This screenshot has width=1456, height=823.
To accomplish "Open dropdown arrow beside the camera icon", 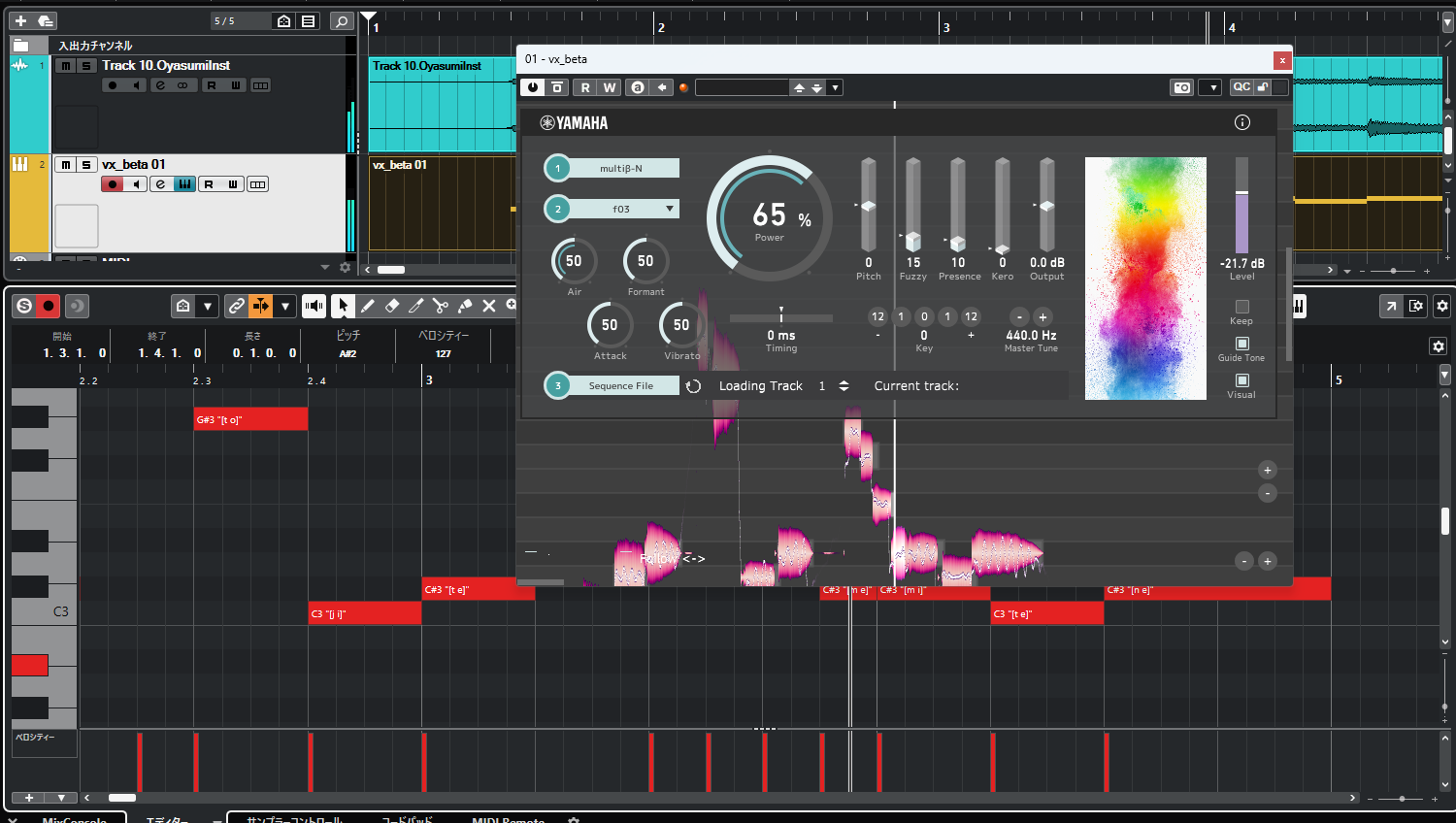I will pyautogui.click(x=1209, y=87).
